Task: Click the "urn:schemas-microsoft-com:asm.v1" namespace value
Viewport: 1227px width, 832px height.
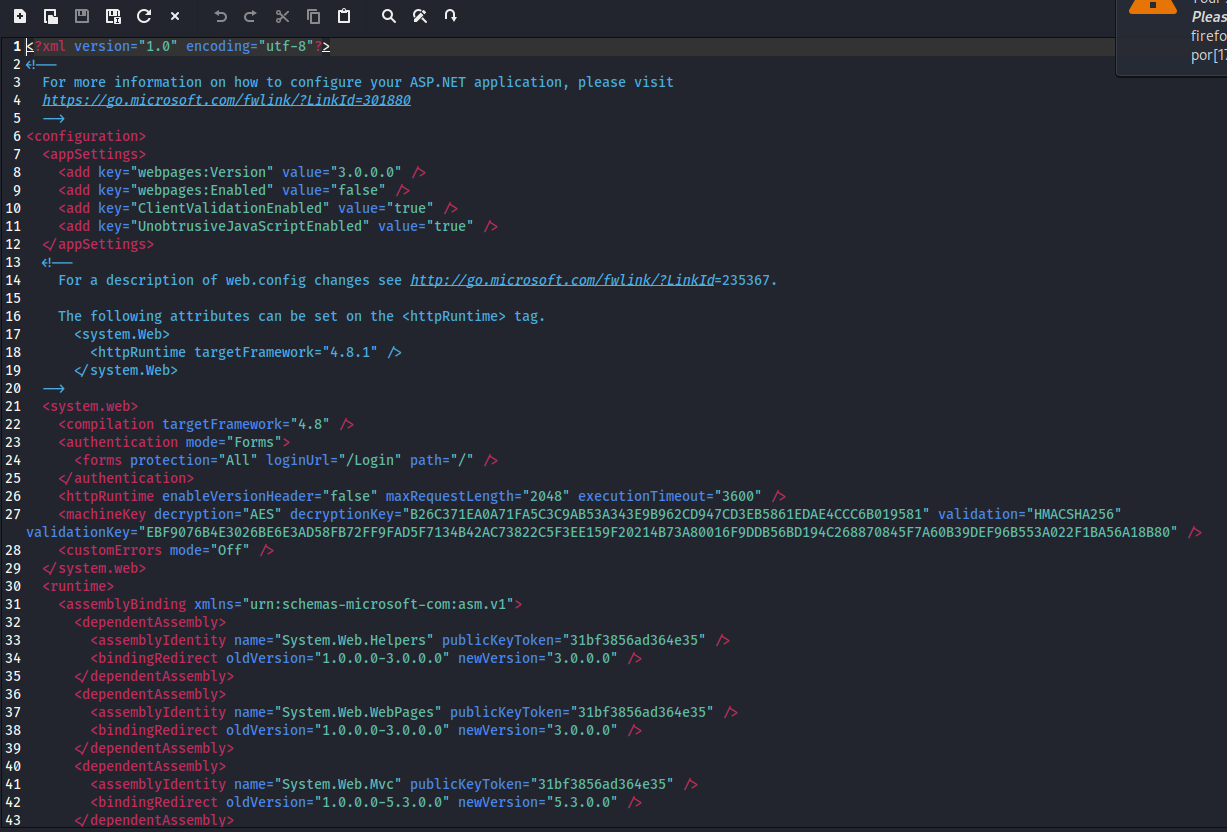Action: (378, 604)
